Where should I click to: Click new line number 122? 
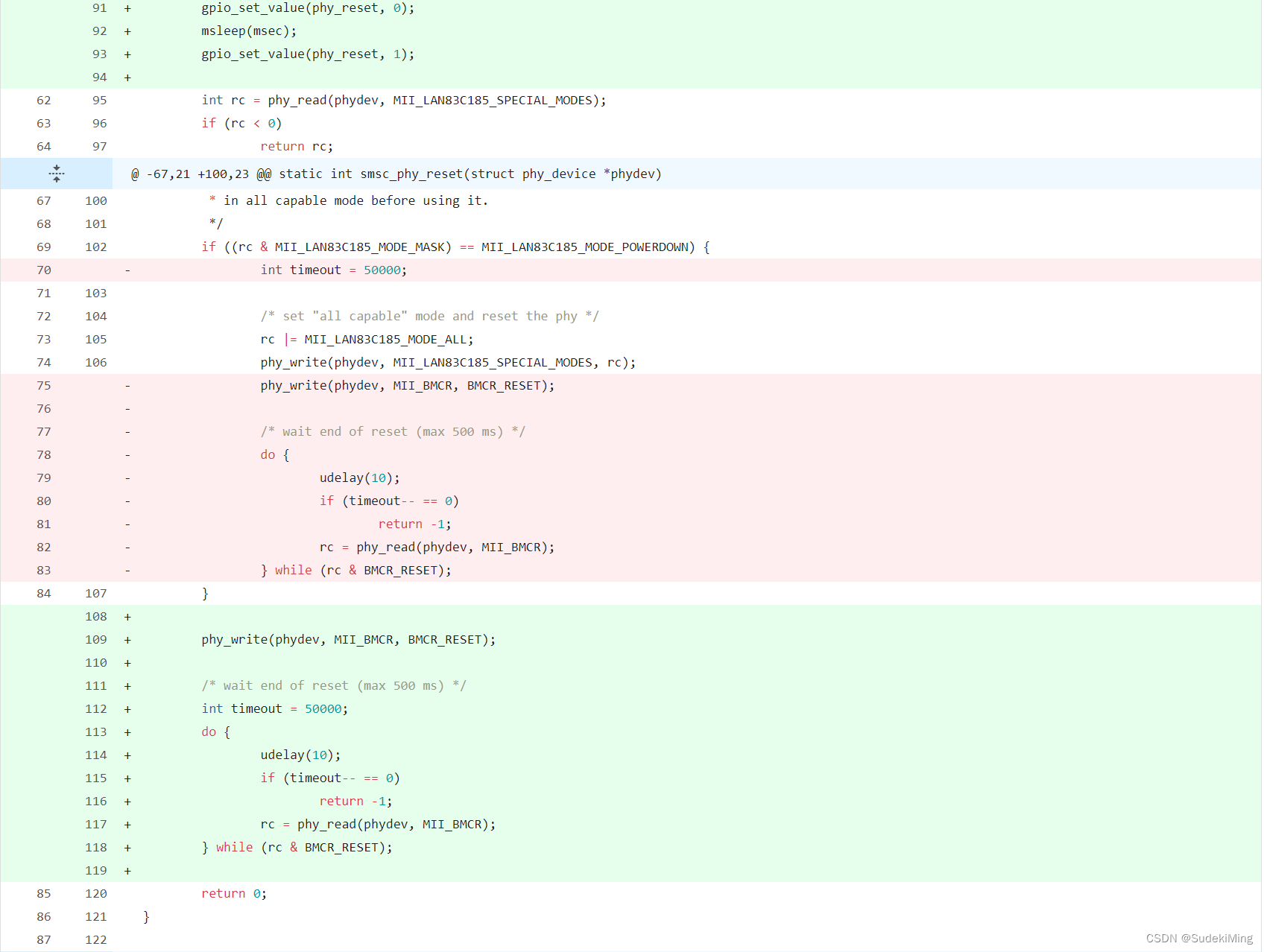[96, 939]
